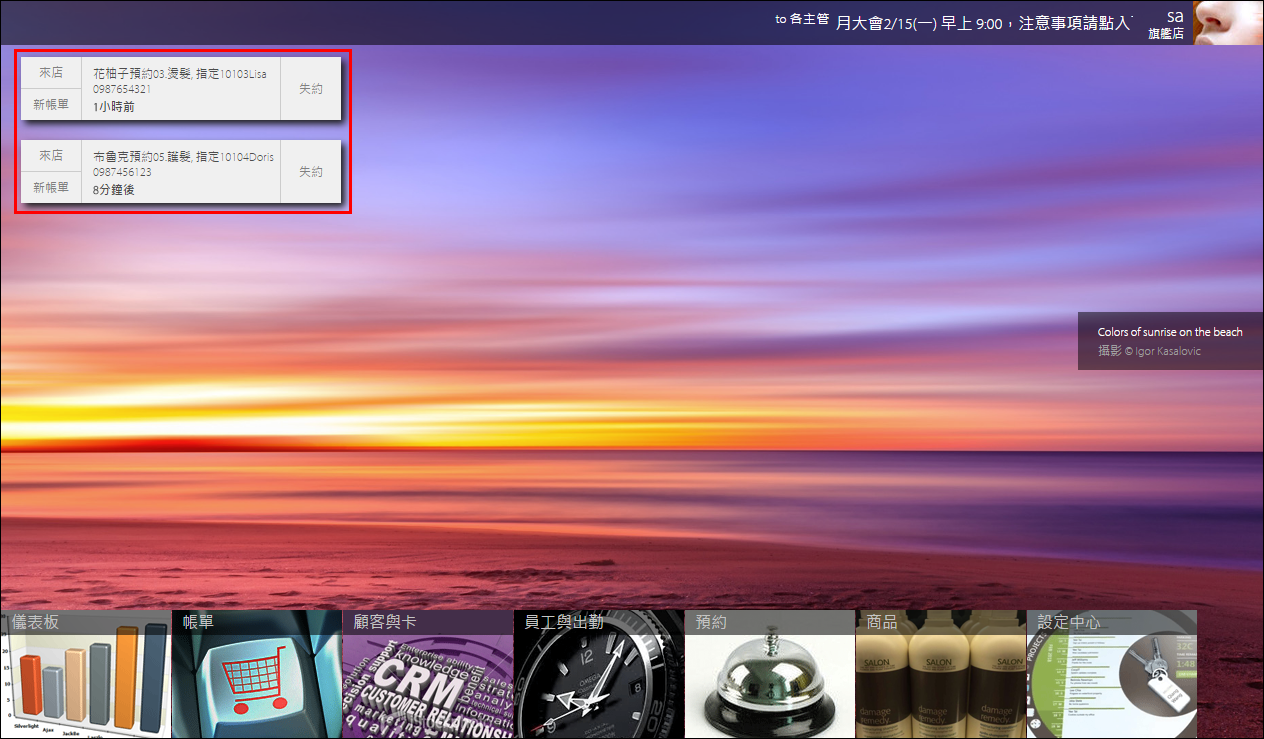Create 新帳單 for 花柚子 appointment
This screenshot has width=1264, height=739.
pyautogui.click(x=51, y=105)
